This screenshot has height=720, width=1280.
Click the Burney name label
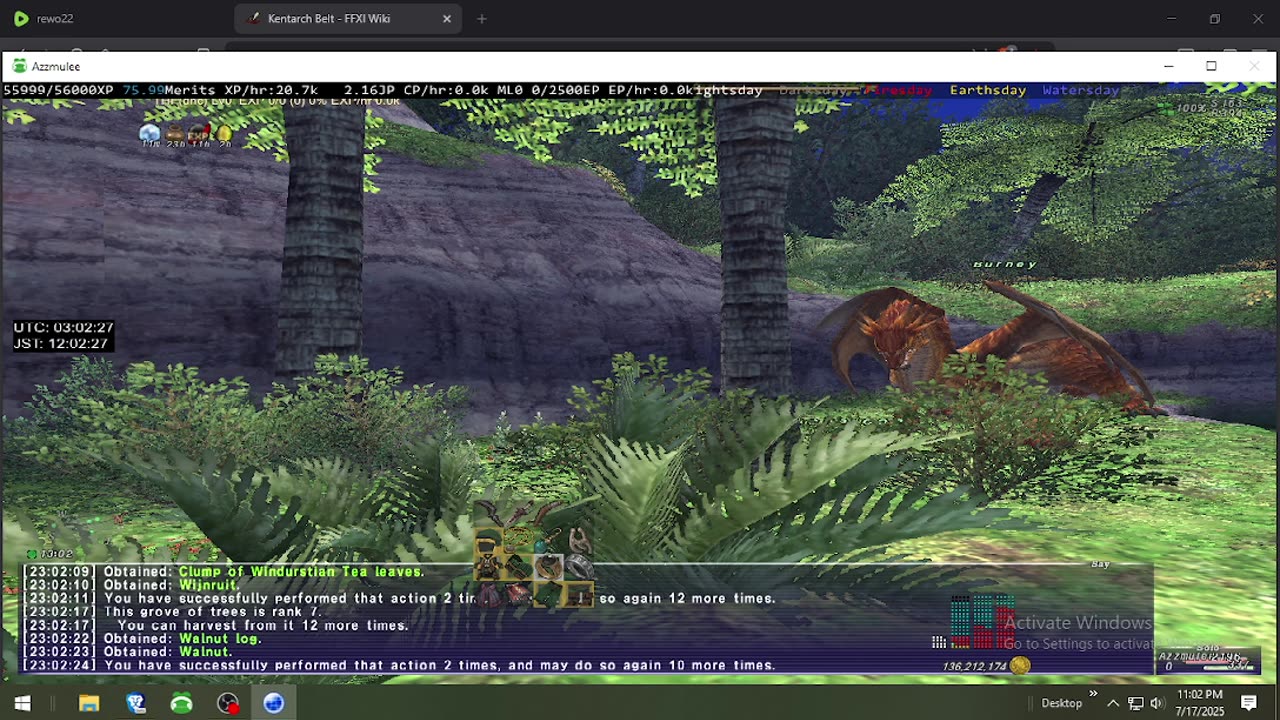(1004, 264)
